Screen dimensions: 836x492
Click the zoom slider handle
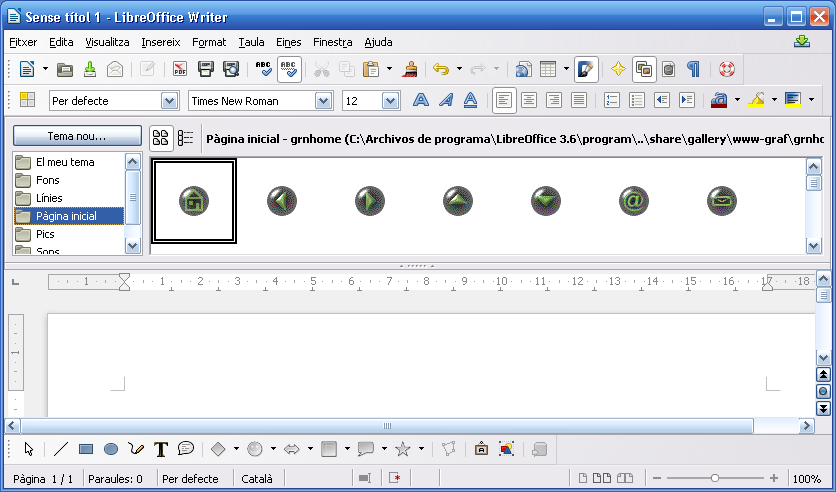click(x=714, y=479)
